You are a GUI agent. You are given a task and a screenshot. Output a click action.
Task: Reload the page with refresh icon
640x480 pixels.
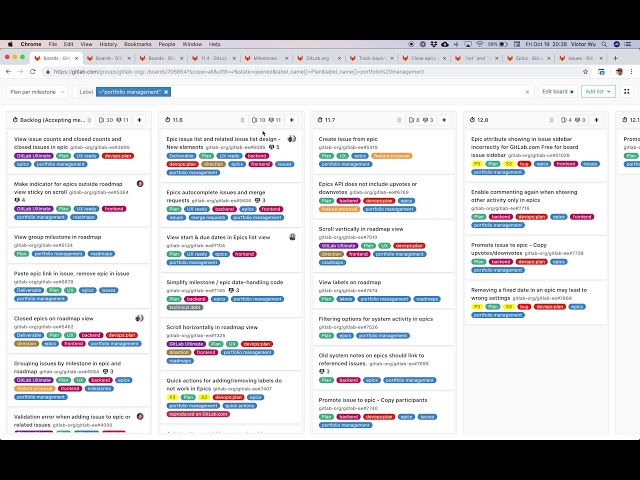[x=33, y=72]
